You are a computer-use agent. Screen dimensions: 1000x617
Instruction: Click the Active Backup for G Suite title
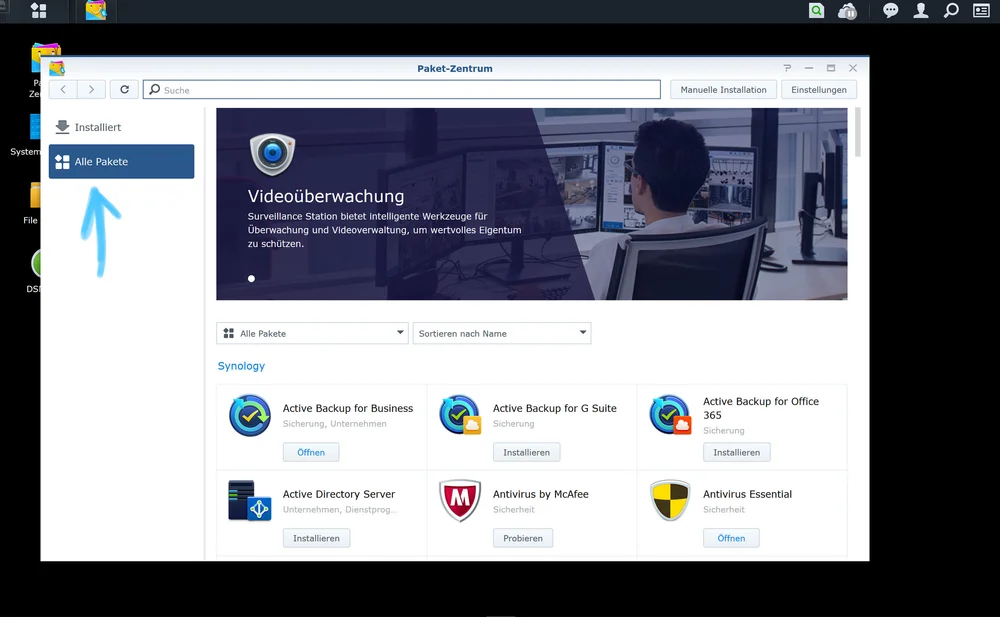pyautogui.click(x=554, y=408)
